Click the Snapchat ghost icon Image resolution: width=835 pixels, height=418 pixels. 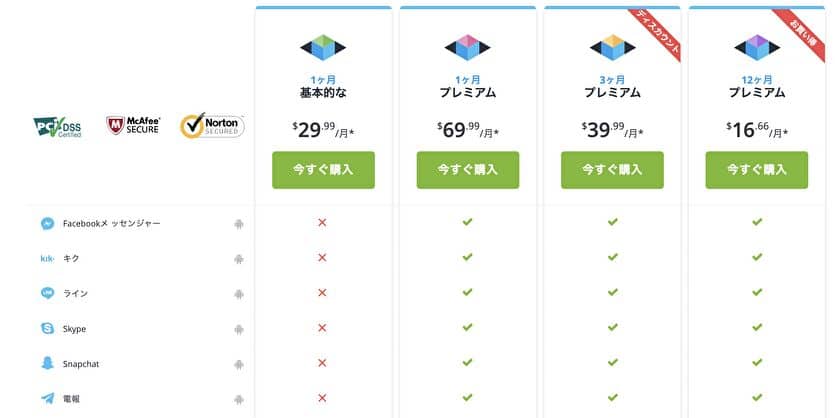(47, 364)
